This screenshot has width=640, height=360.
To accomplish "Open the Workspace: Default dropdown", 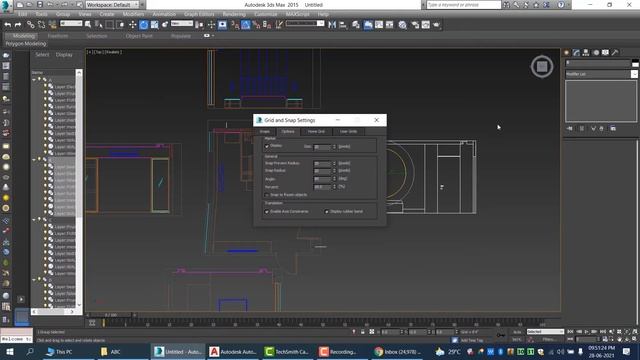I will pyautogui.click(x=112, y=4).
